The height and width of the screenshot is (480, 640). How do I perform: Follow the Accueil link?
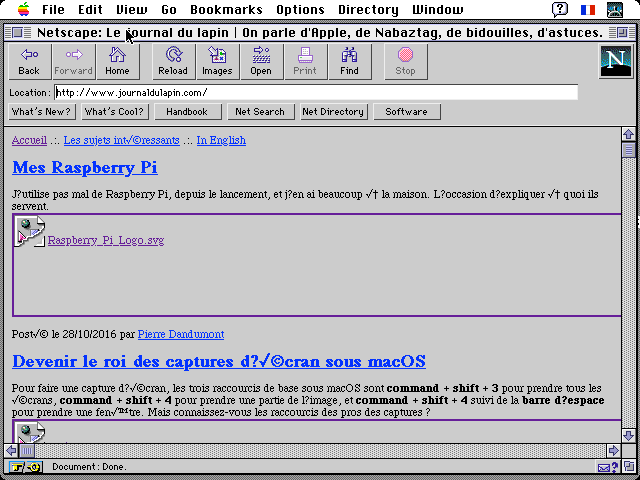click(29, 140)
